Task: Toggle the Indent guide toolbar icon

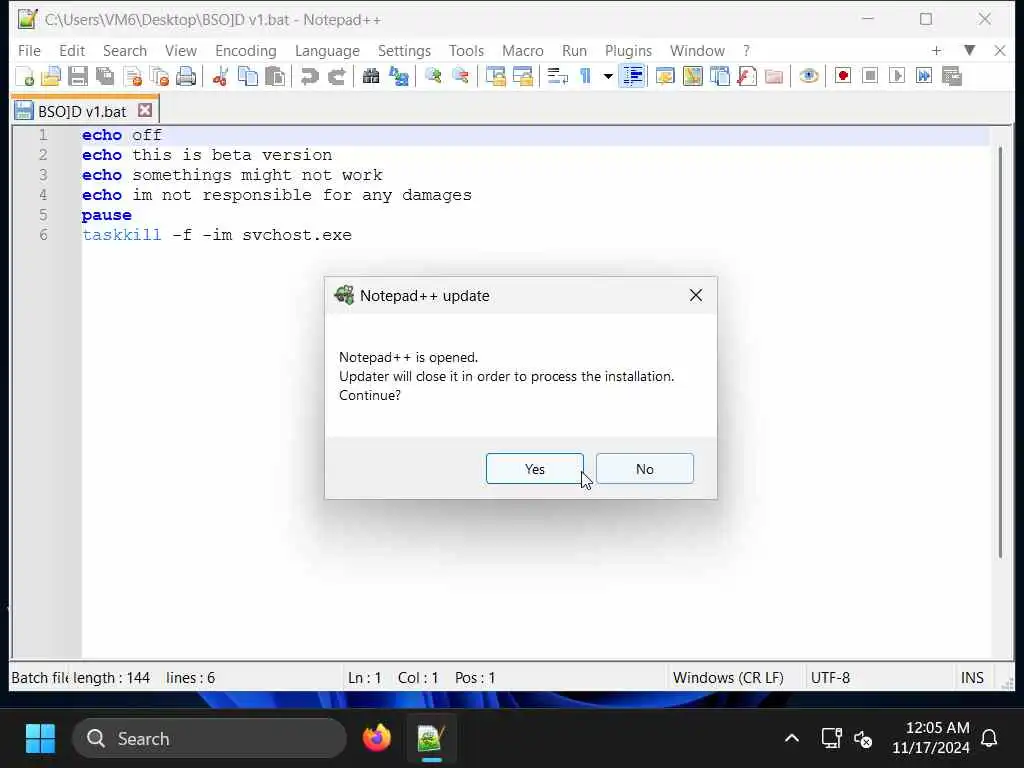Action: [x=633, y=76]
